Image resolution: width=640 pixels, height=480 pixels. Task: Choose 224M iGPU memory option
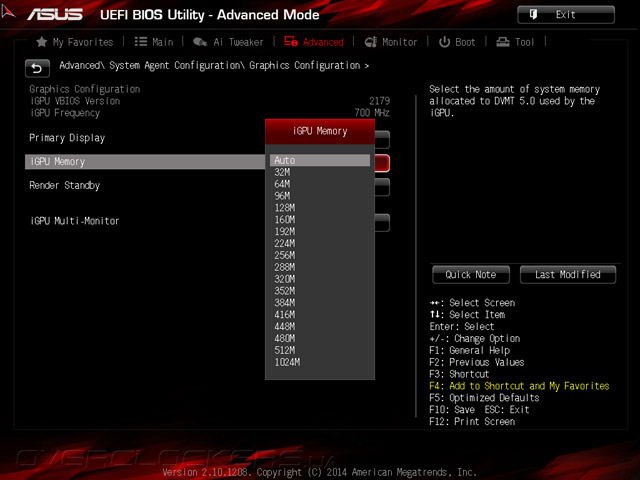pos(284,243)
